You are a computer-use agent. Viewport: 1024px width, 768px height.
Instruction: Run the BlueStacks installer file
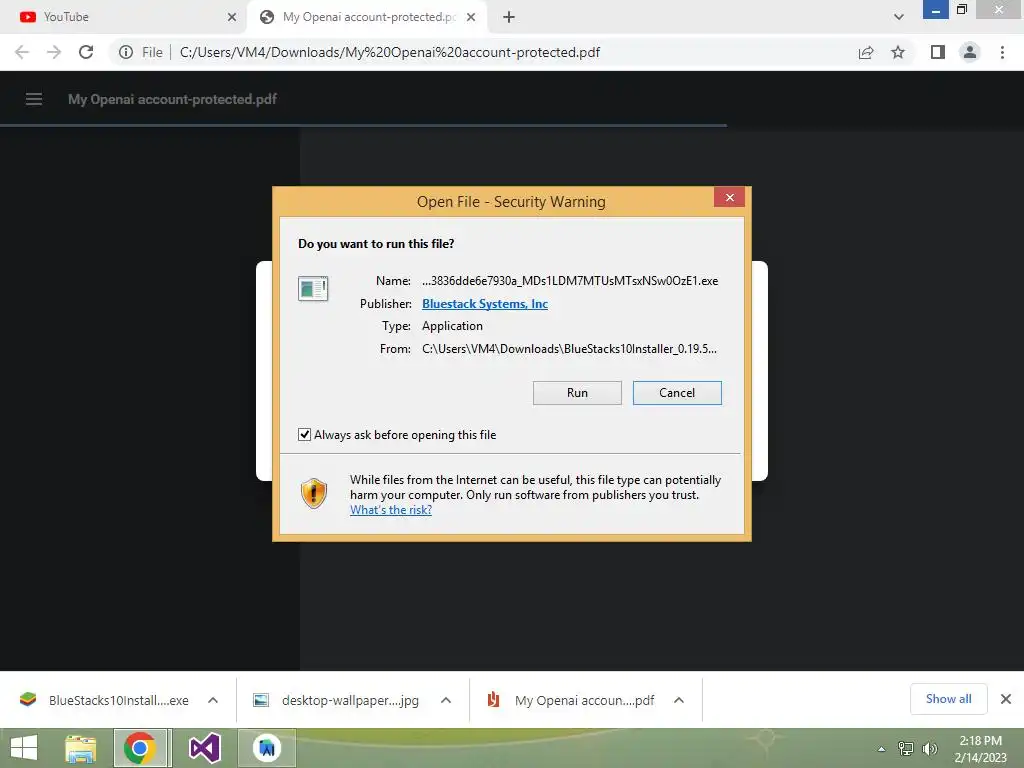[x=577, y=392]
